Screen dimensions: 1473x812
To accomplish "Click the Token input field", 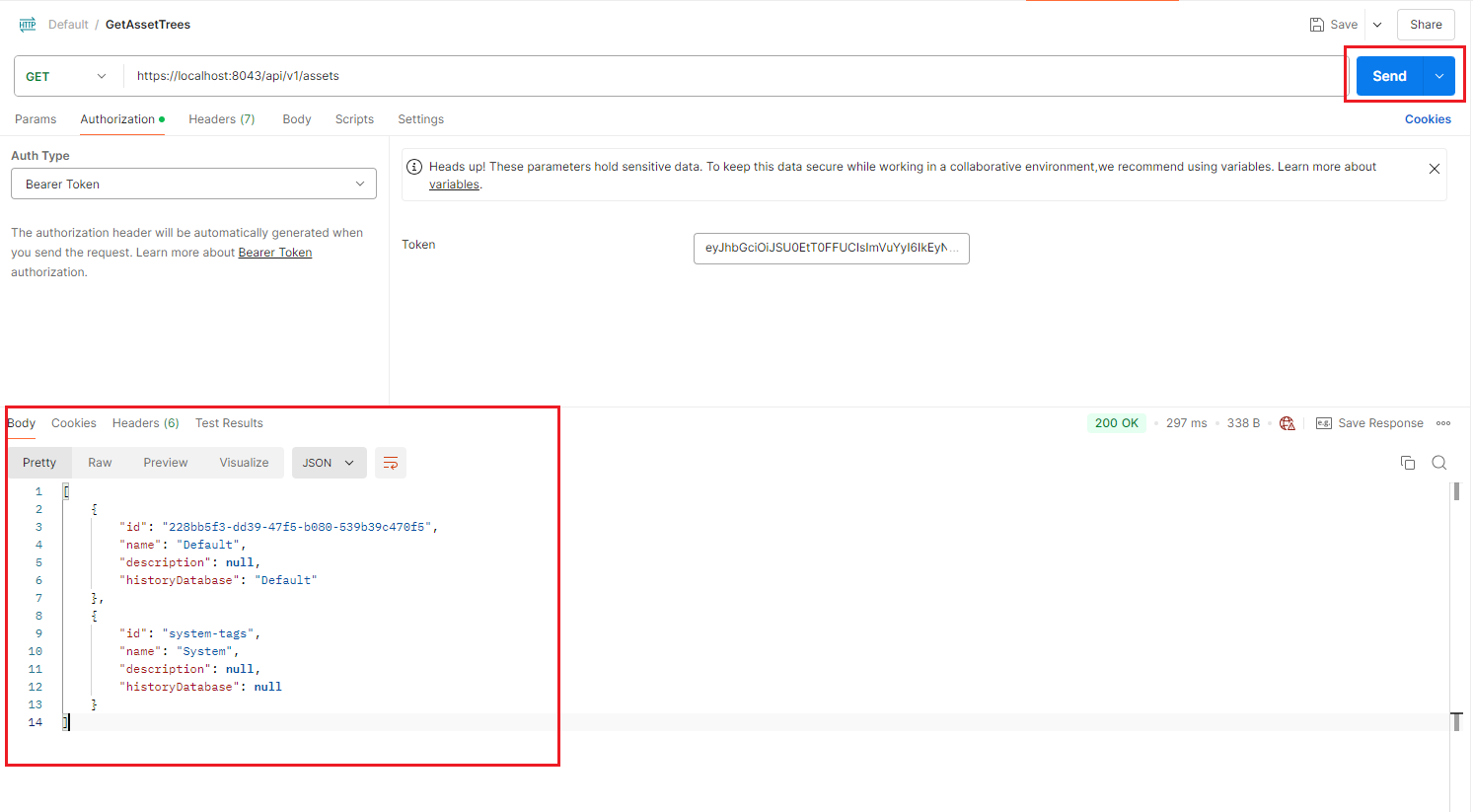I will pyautogui.click(x=831, y=249).
